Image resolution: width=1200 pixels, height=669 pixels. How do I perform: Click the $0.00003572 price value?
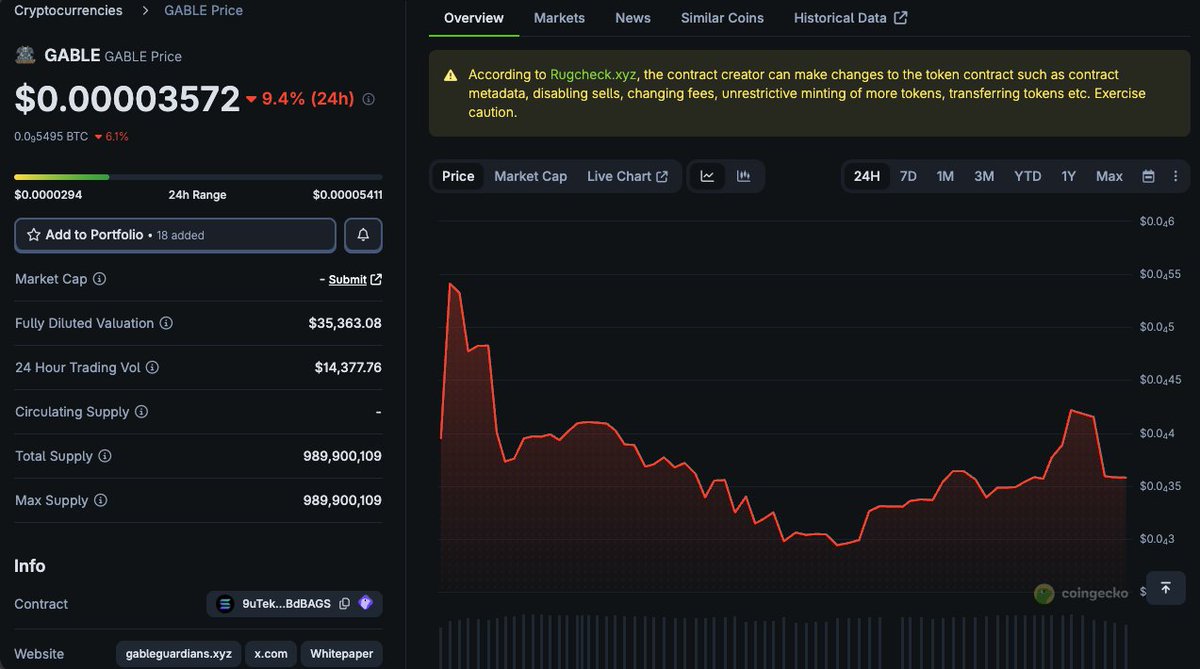point(127,99)
